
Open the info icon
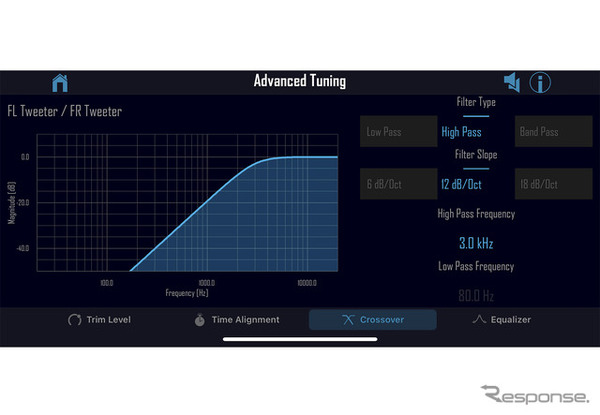point(540,83)
